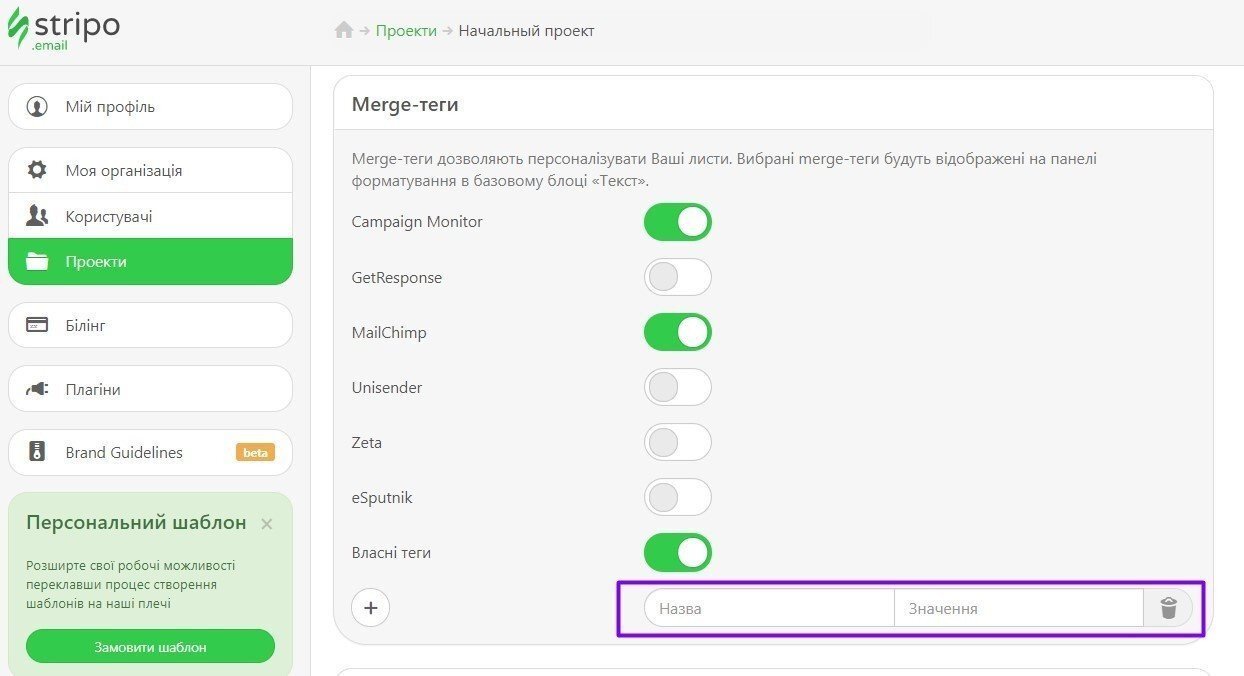Click the gear icon for Моя організація
This screenshot has height=676, width=1244.
coord(37,171)
